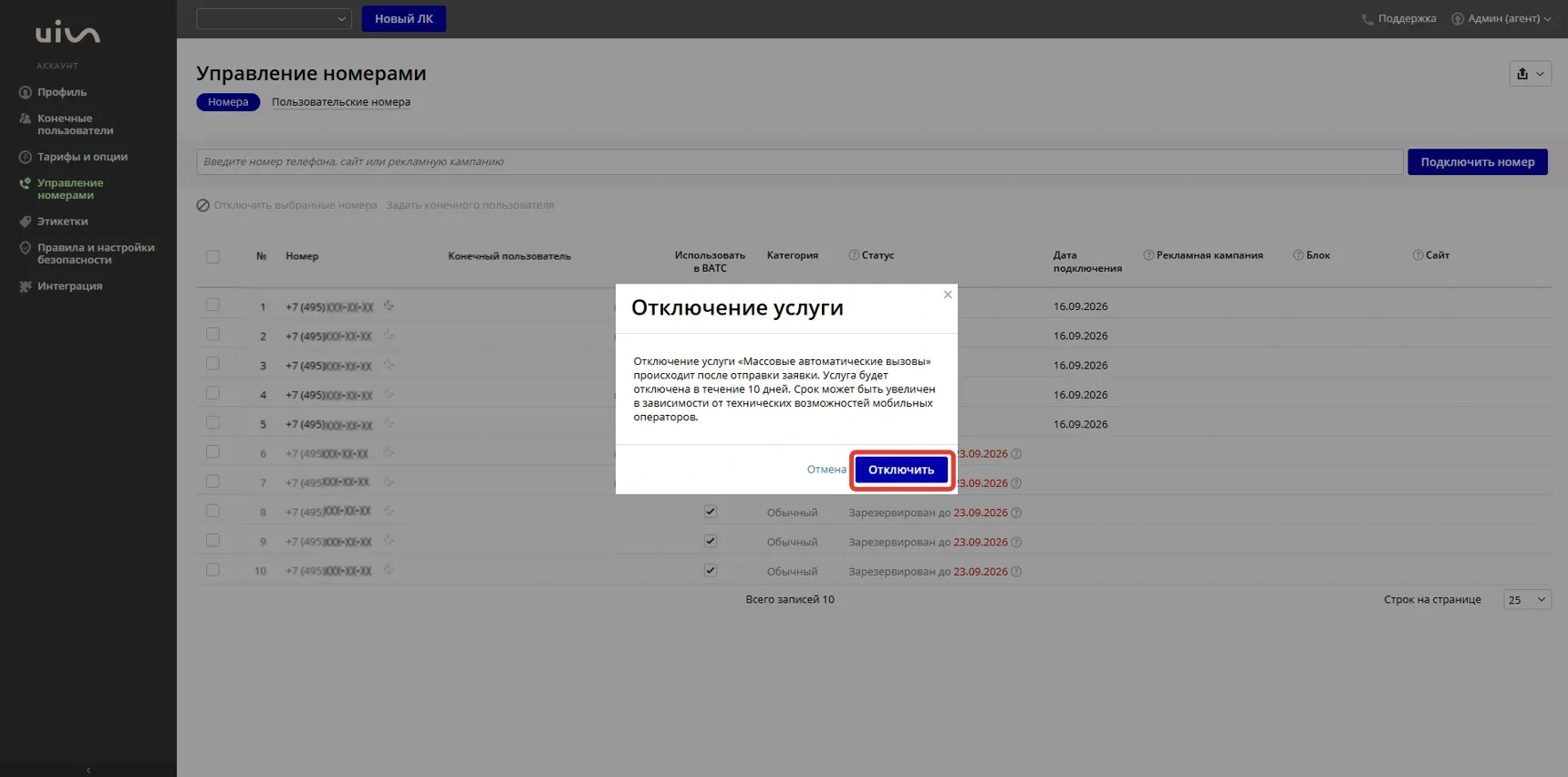Toggle the select-all checkbox in table header
1568x777 pixels.
pyautogui.click(x=213, y=257)
